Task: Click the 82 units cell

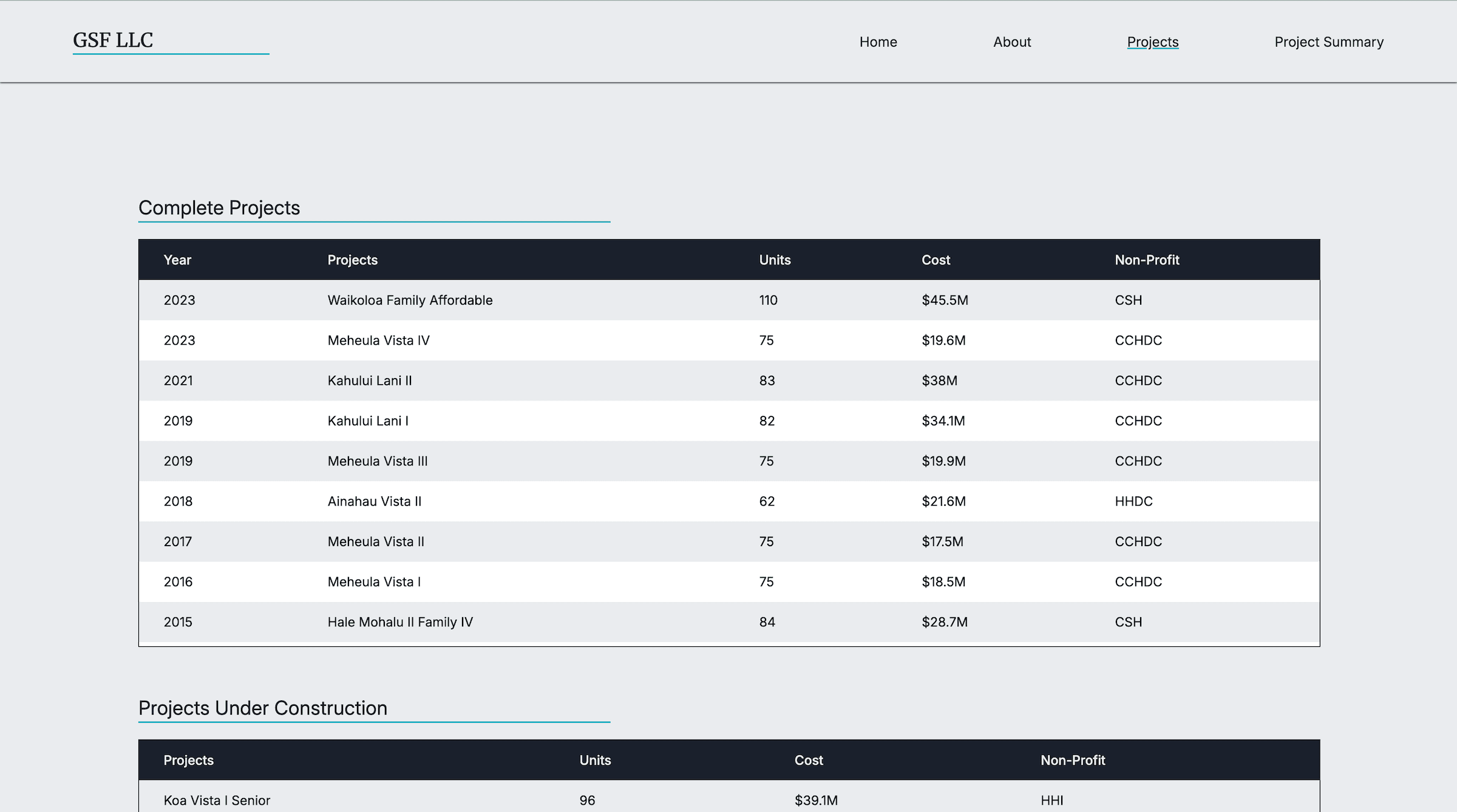Action: coord(767,421)
